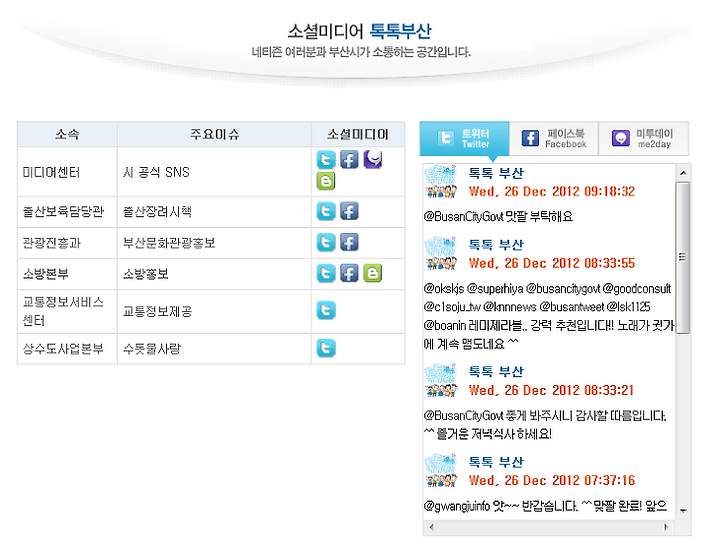Select the 출산장려시책 cell
Screen dimensions: 720x552
tap(214, 212)
